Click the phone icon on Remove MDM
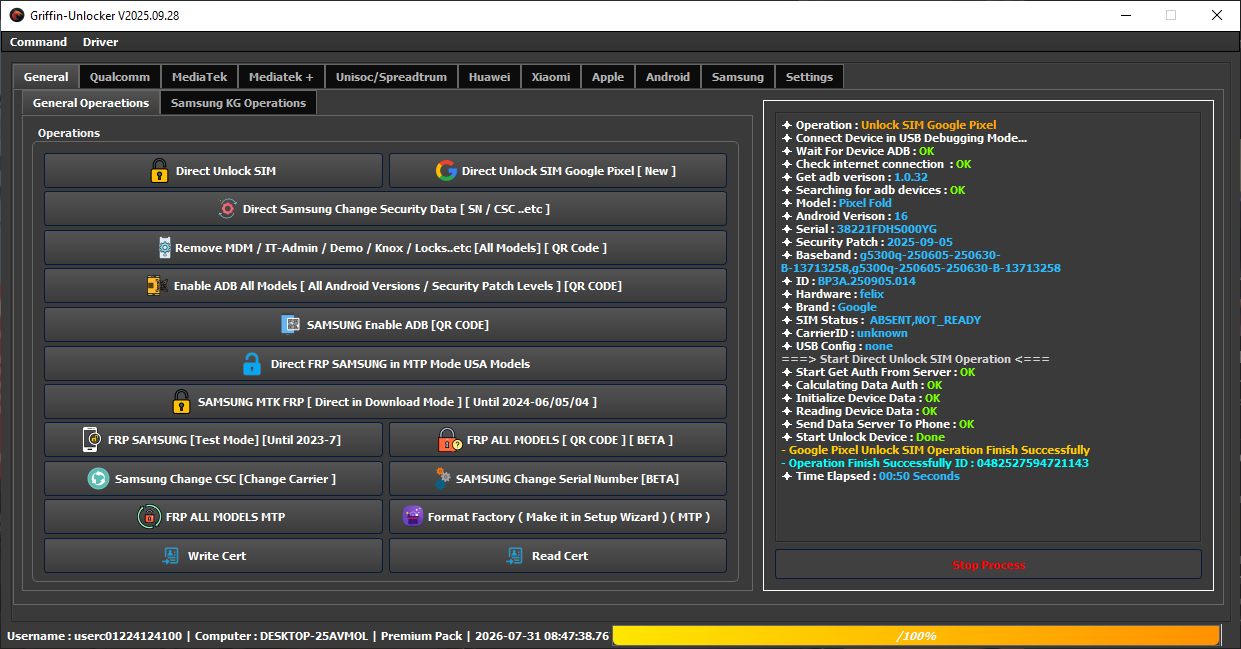Screen dimensions: 1241x649 [x=164, y=247]
